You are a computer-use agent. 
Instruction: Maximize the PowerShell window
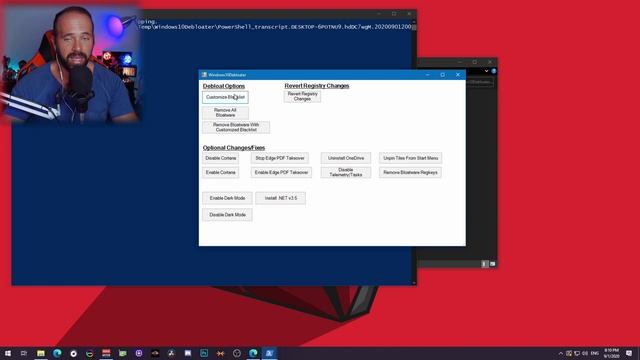pyautogui.click(x=394, y=13)
